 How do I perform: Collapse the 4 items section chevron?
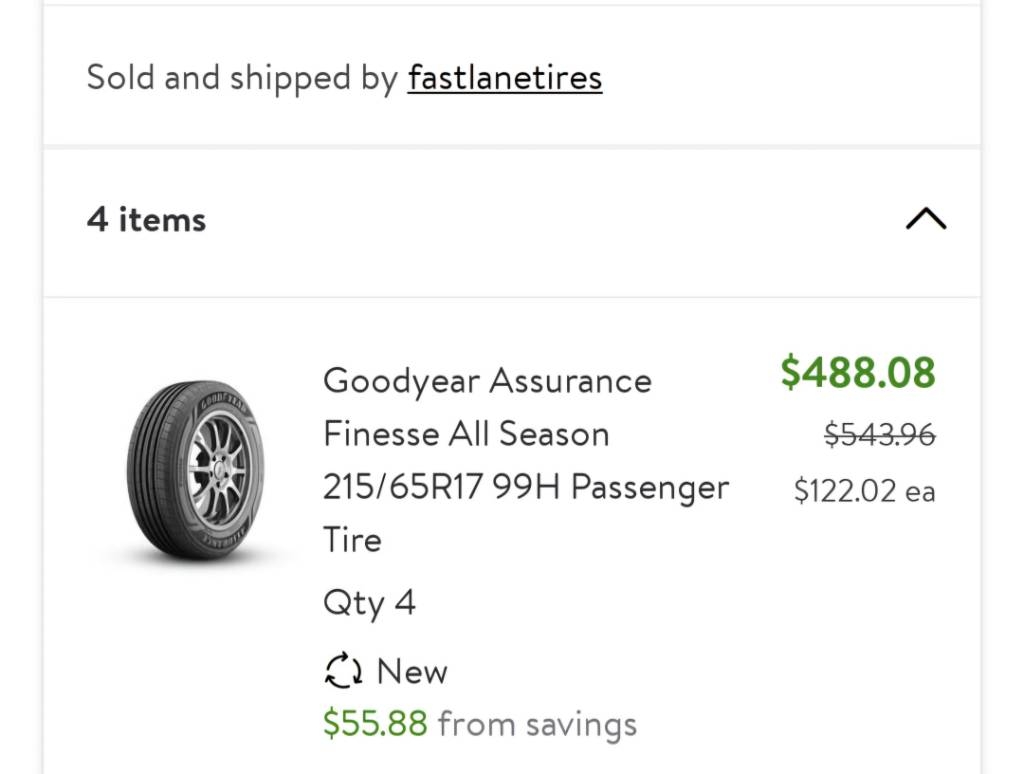click(x=926, y=219)
